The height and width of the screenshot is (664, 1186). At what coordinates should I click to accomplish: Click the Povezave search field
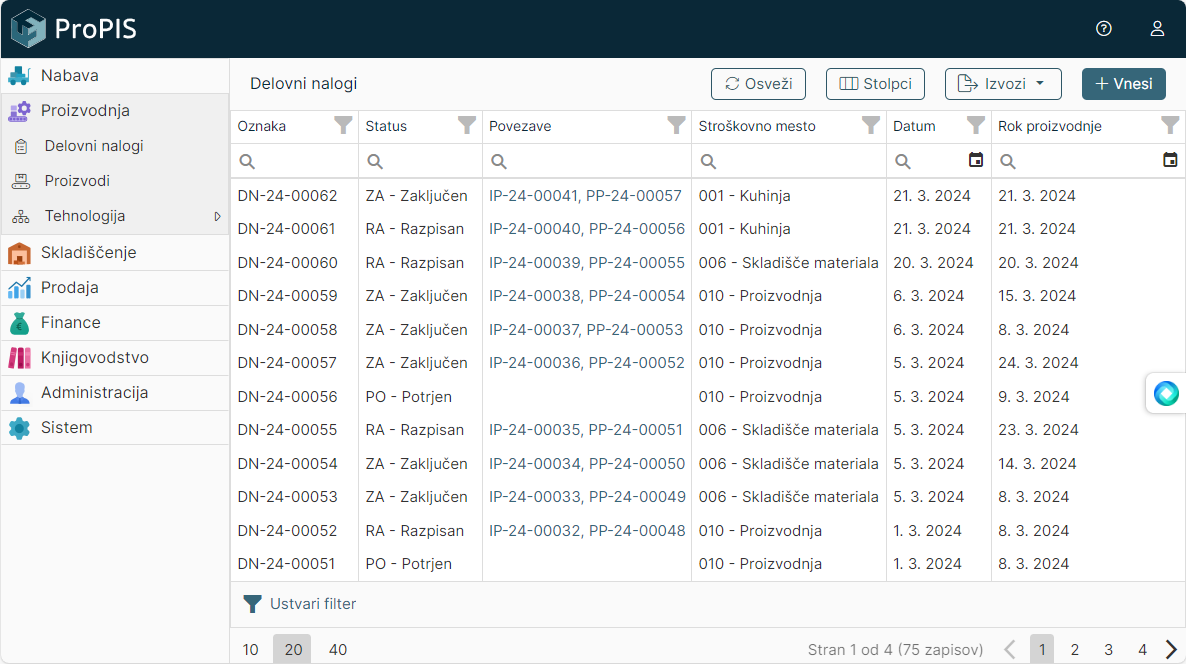(587, 161)
